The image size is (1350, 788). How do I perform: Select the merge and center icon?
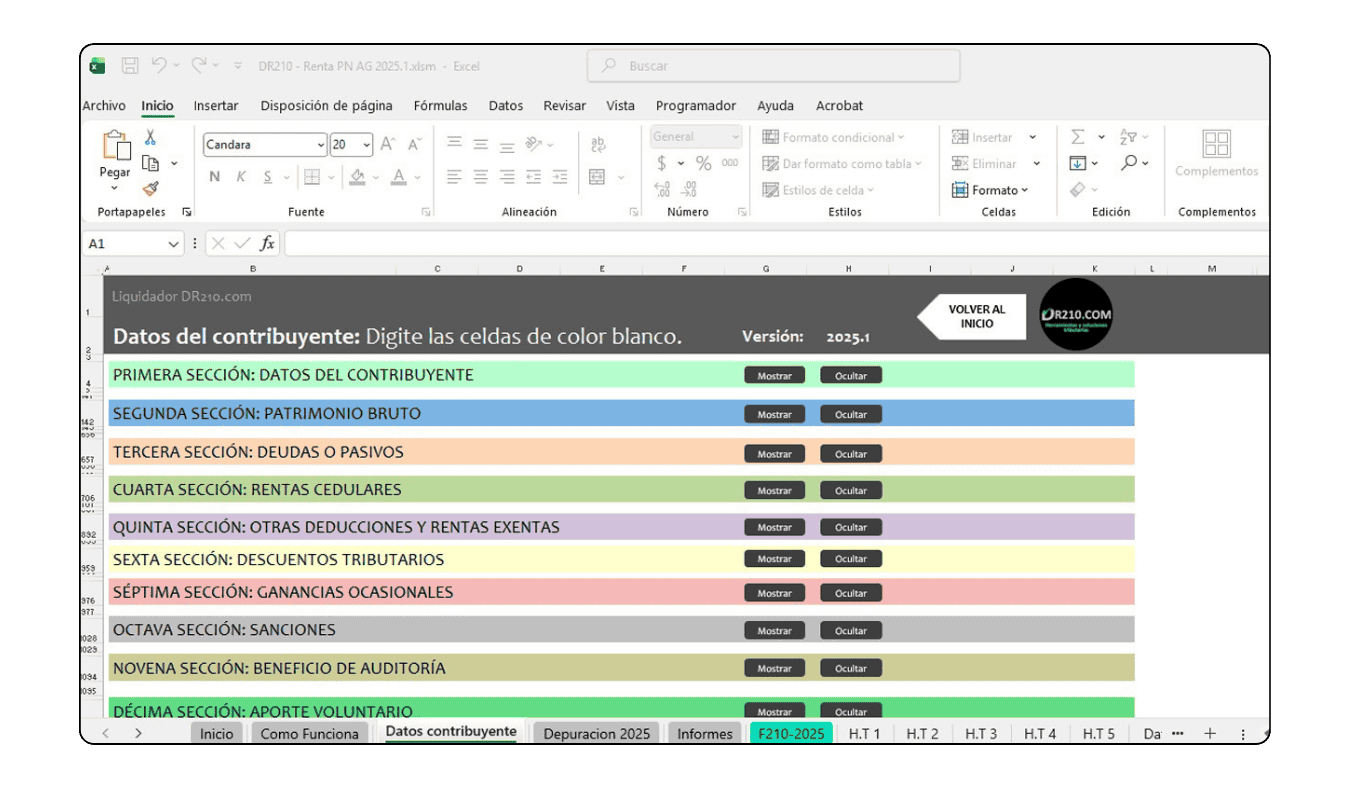[596, 177]
